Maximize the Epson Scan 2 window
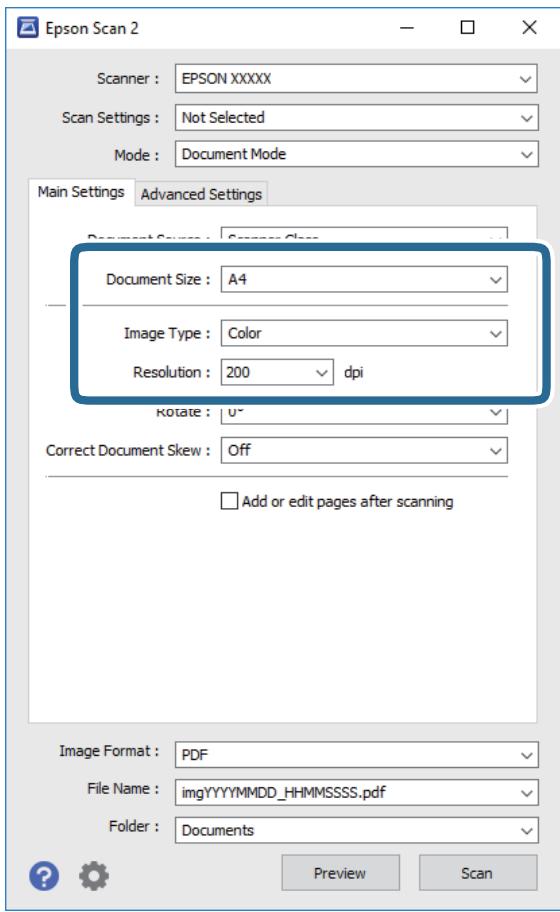Image resolution: width=560 pixels, height=912 pixels. [x=468, y=27]
